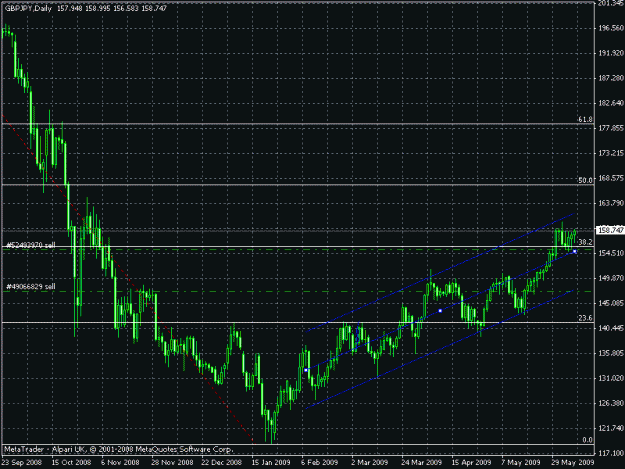Select the channel anchor handle near 6 Feb 2009
This screenshot has width=625, height=469.
(x=306, y=370)
